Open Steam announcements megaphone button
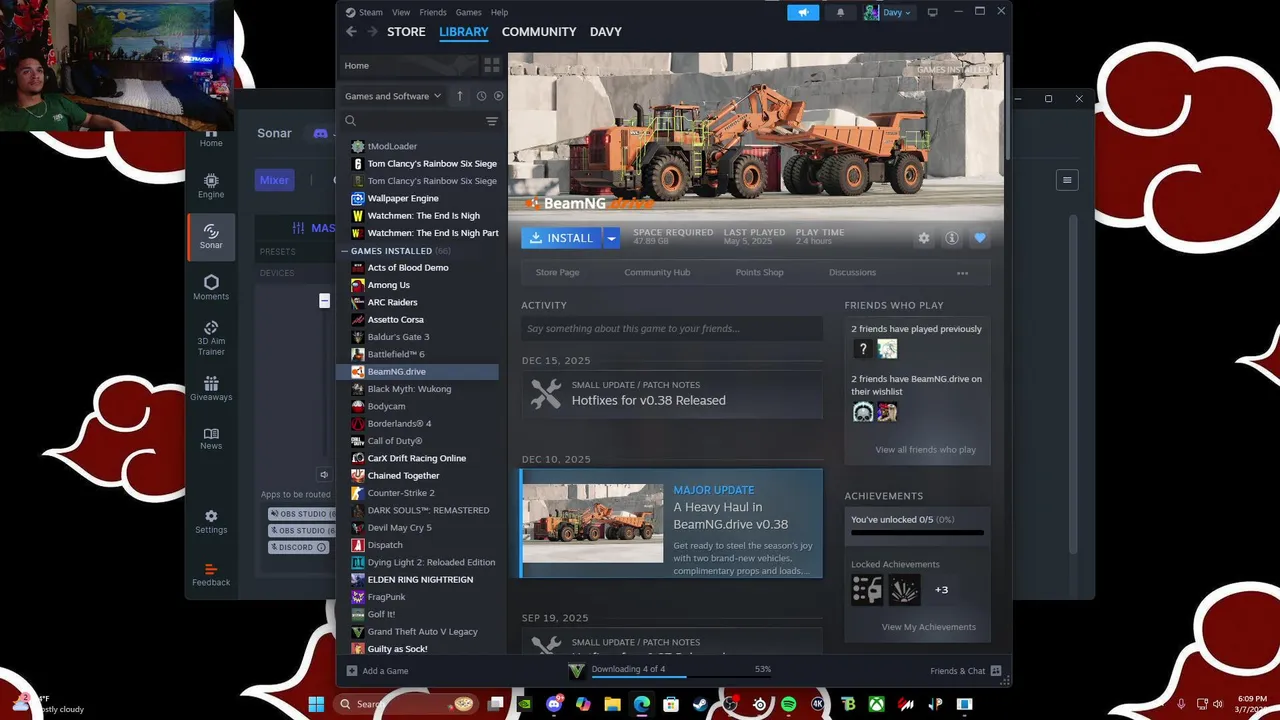 [803, 12]
